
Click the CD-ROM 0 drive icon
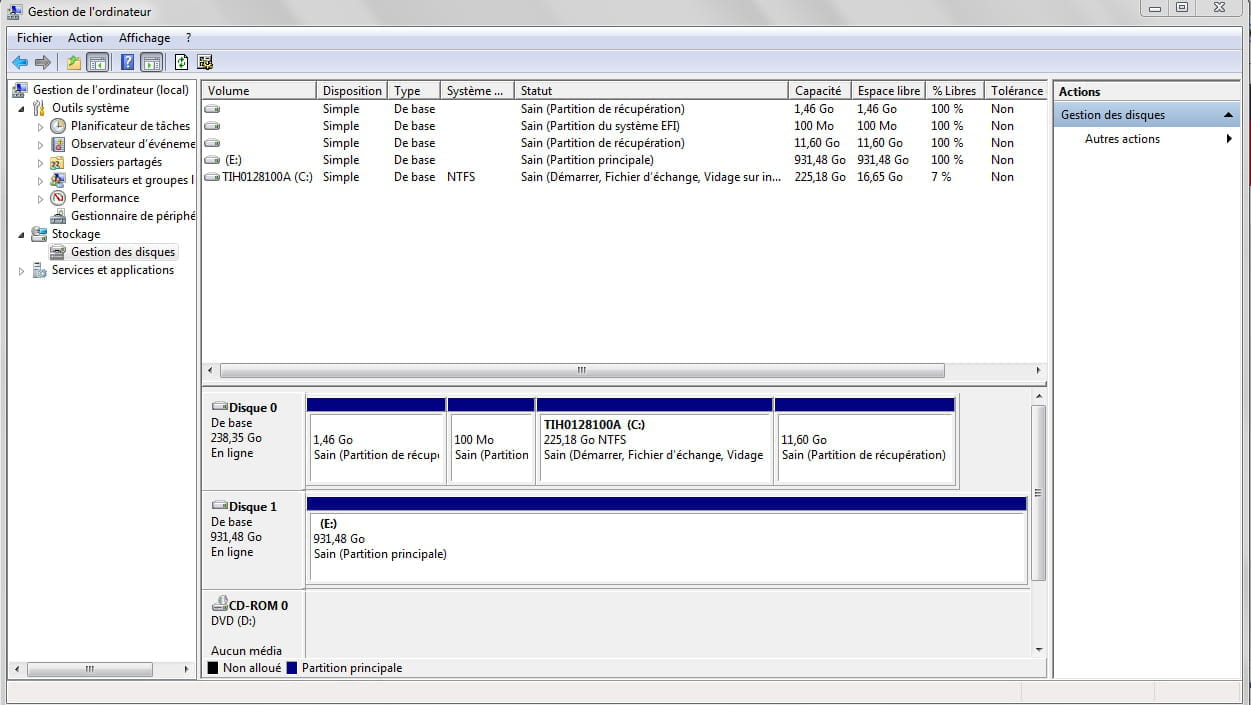220,604
